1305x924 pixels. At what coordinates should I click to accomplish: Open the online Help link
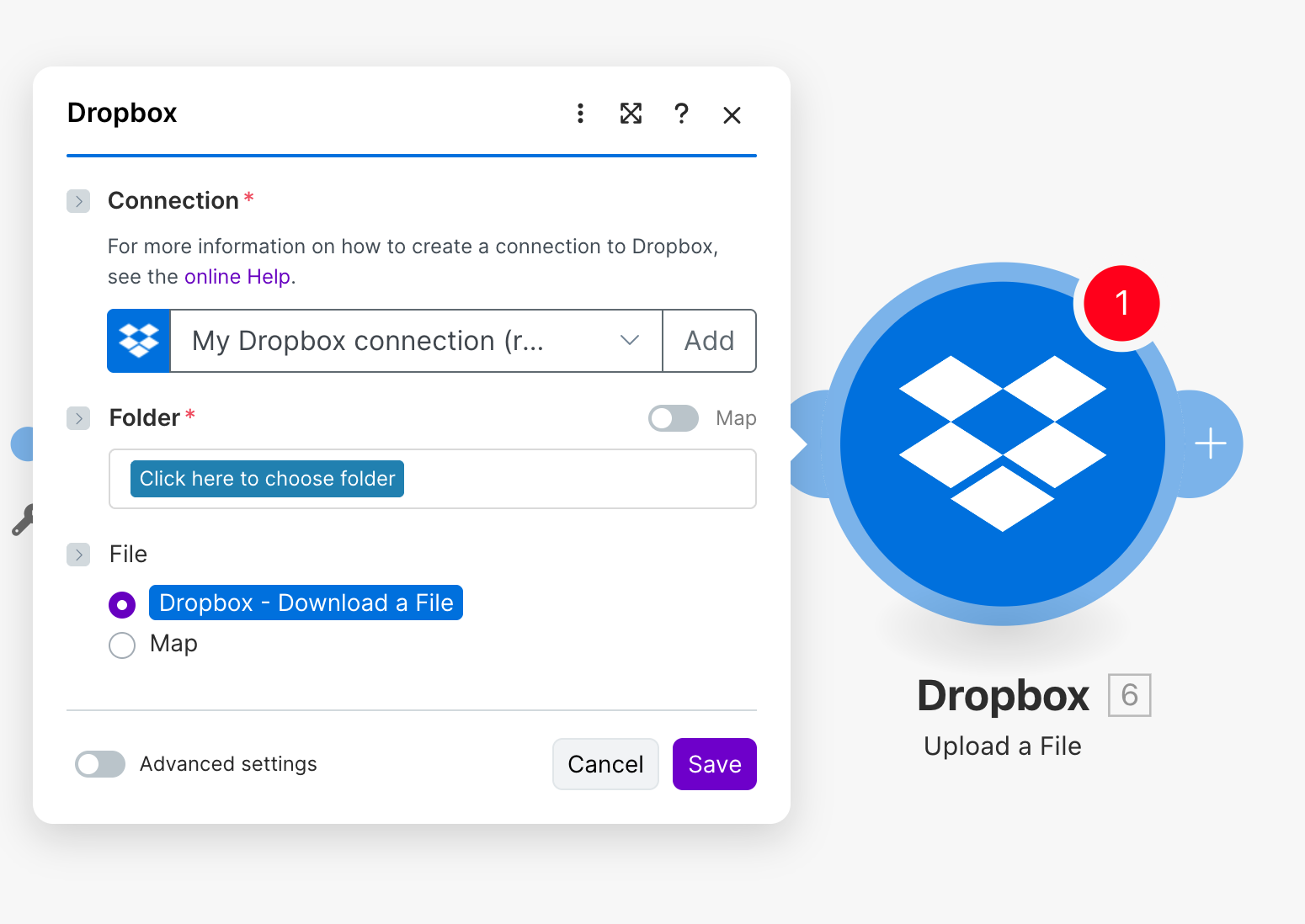pos(237,277)
